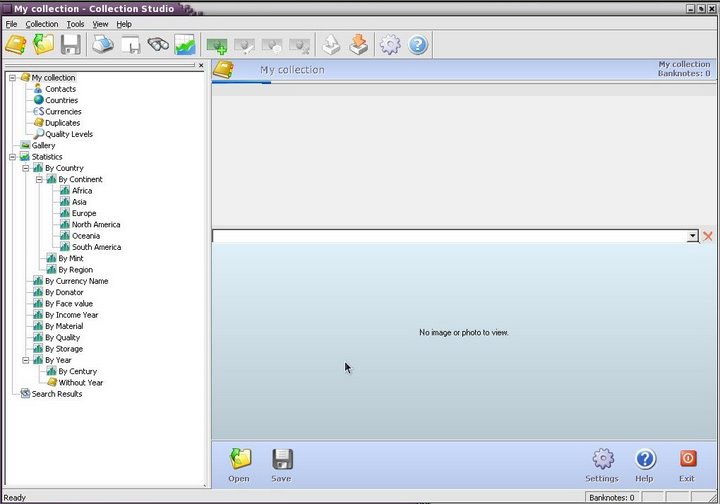Select Gallery in the tree

click(43, 146)
